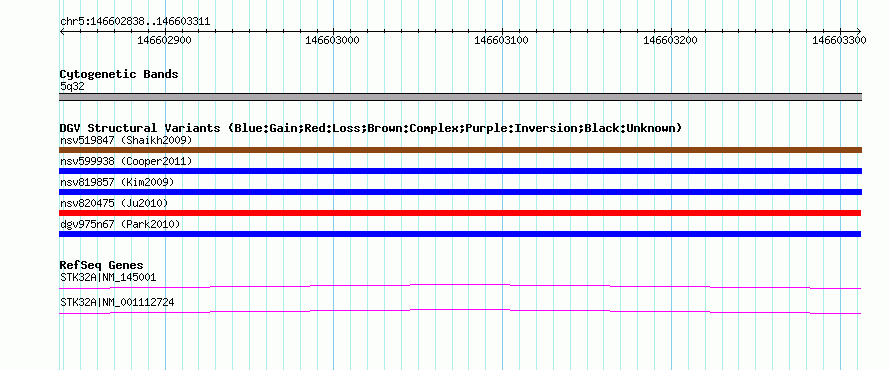Click the gray 5q32 cytogenetic band bar
This screenshot has height=370, width=890.
click(460, 97)
